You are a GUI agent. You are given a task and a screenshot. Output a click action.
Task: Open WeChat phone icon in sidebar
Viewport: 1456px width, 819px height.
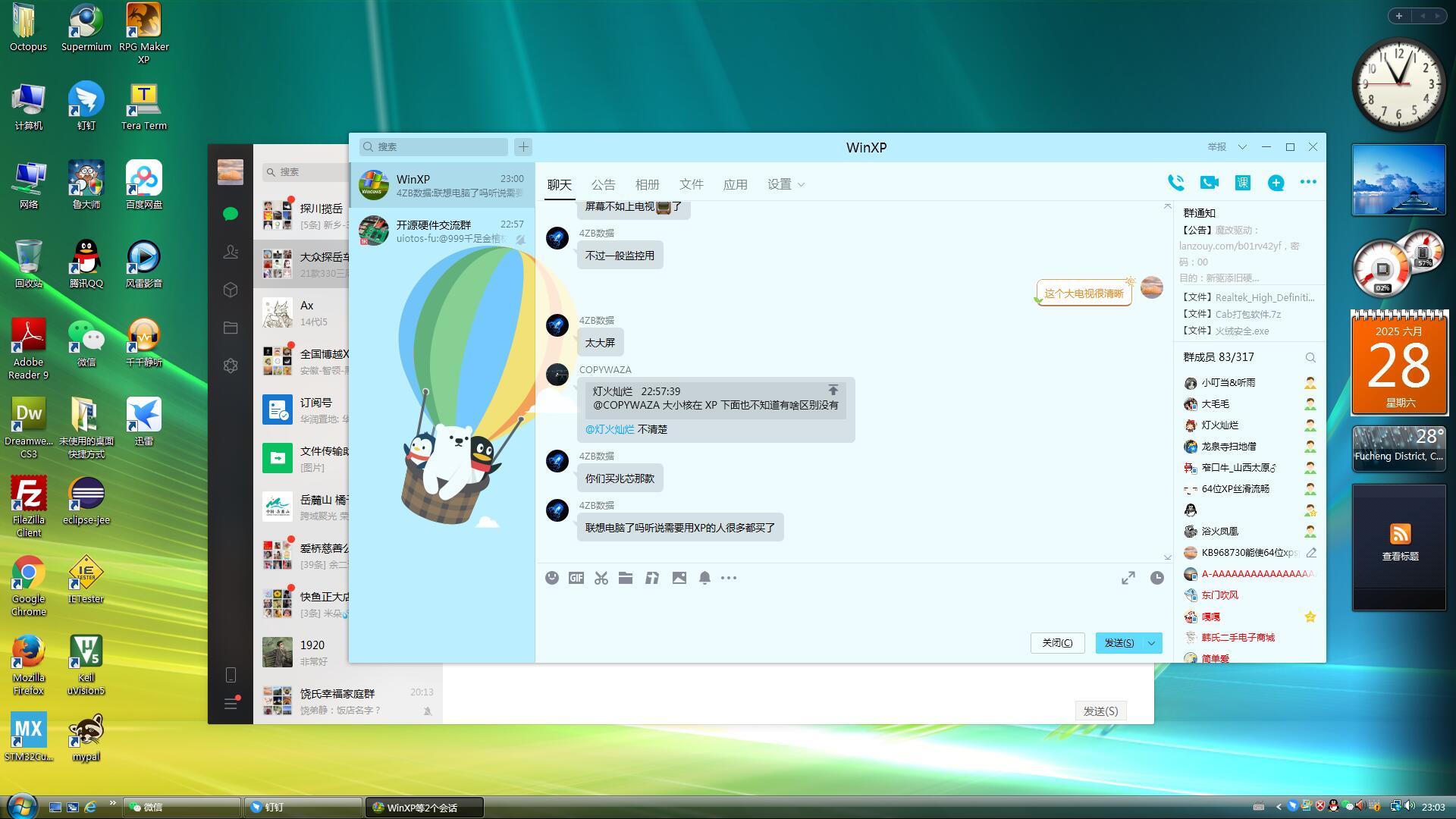pyautogui.click(x=231, y=675)
